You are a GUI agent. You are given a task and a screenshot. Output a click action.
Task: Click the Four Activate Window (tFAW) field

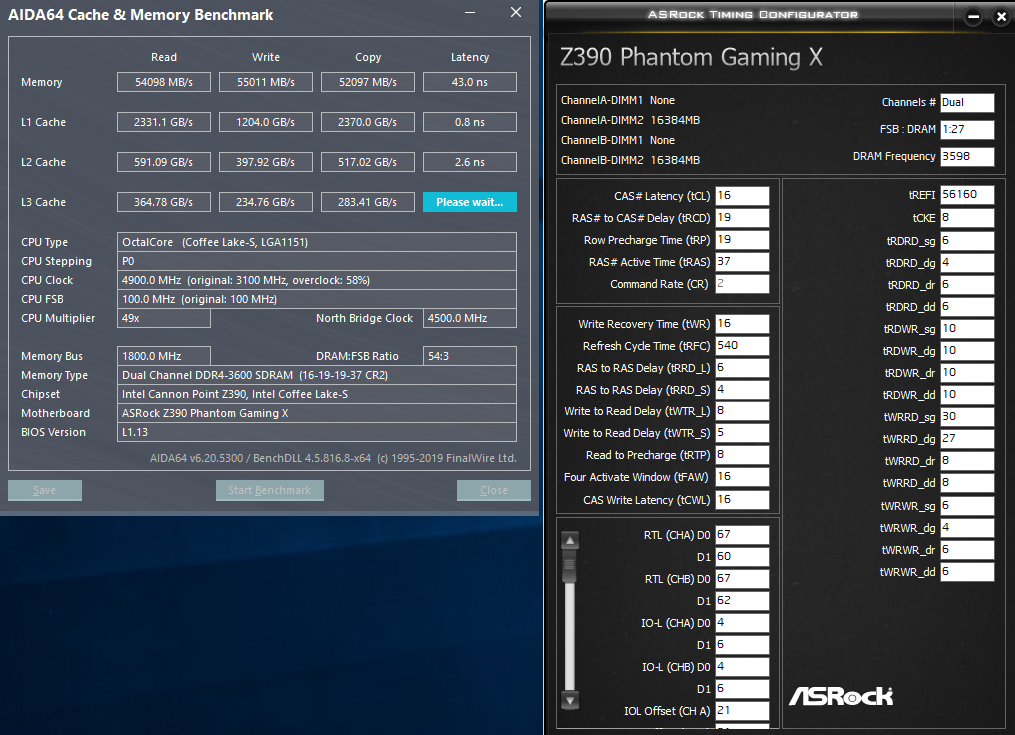coord(742,477)
